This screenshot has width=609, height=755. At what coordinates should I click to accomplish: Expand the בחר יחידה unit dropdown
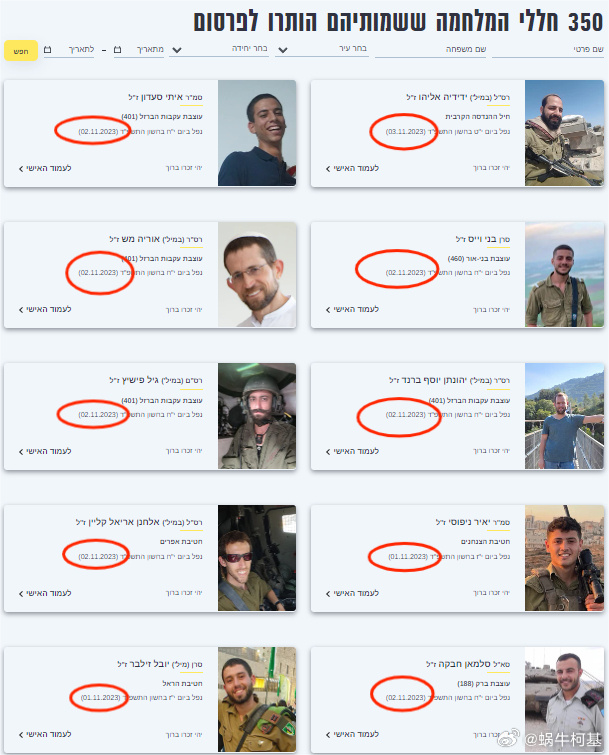click(x=177, y=50)
